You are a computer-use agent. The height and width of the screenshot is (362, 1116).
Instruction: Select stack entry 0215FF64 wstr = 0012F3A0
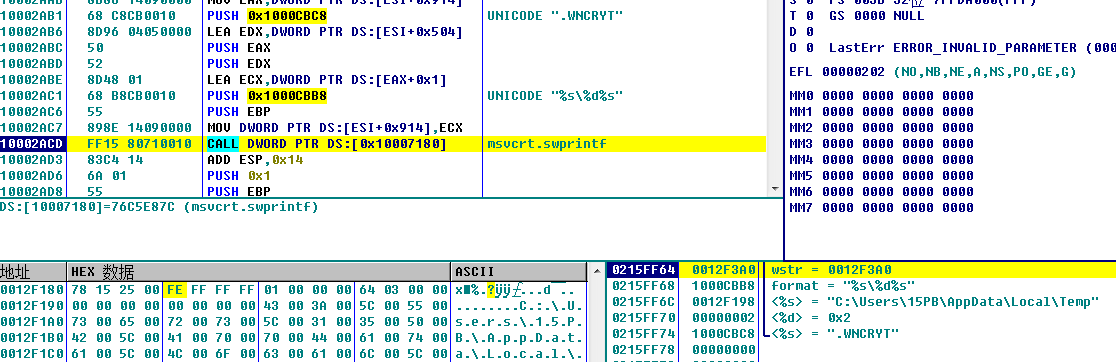(861, 270)
